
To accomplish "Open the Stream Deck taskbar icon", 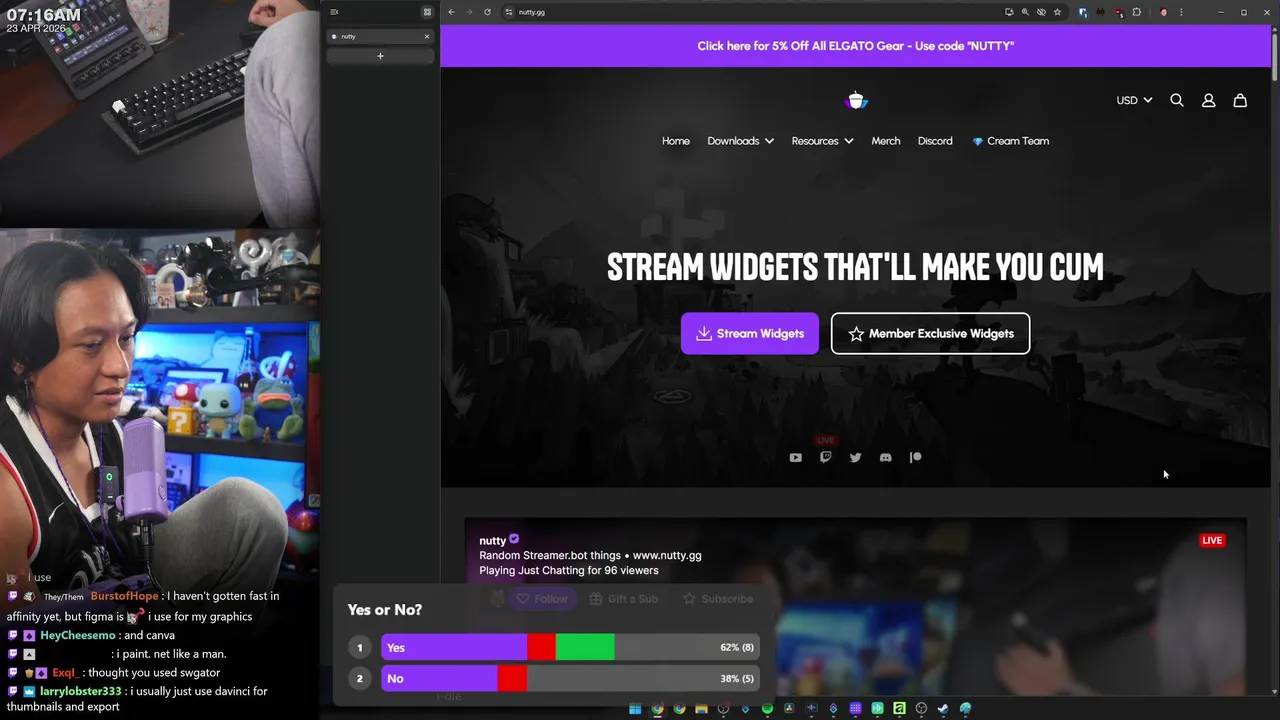I will click(855, 709).
